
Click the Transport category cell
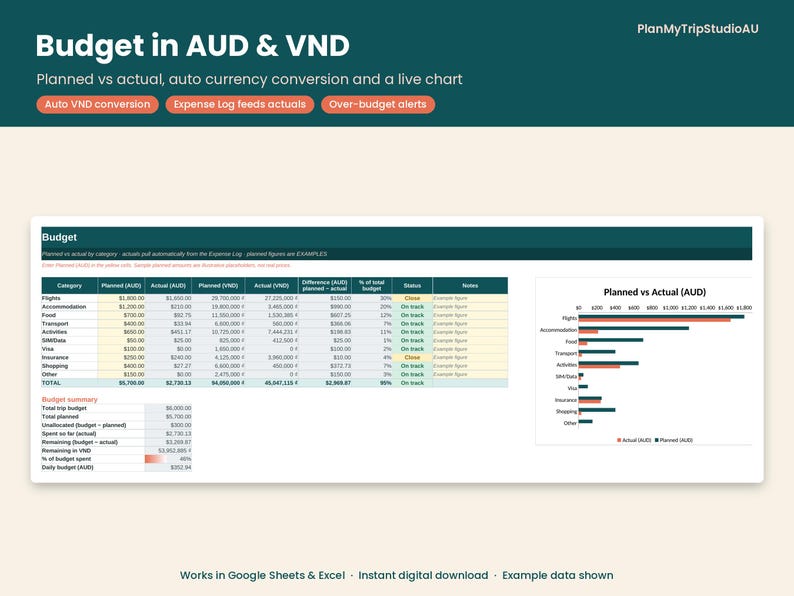pos(69,324)
